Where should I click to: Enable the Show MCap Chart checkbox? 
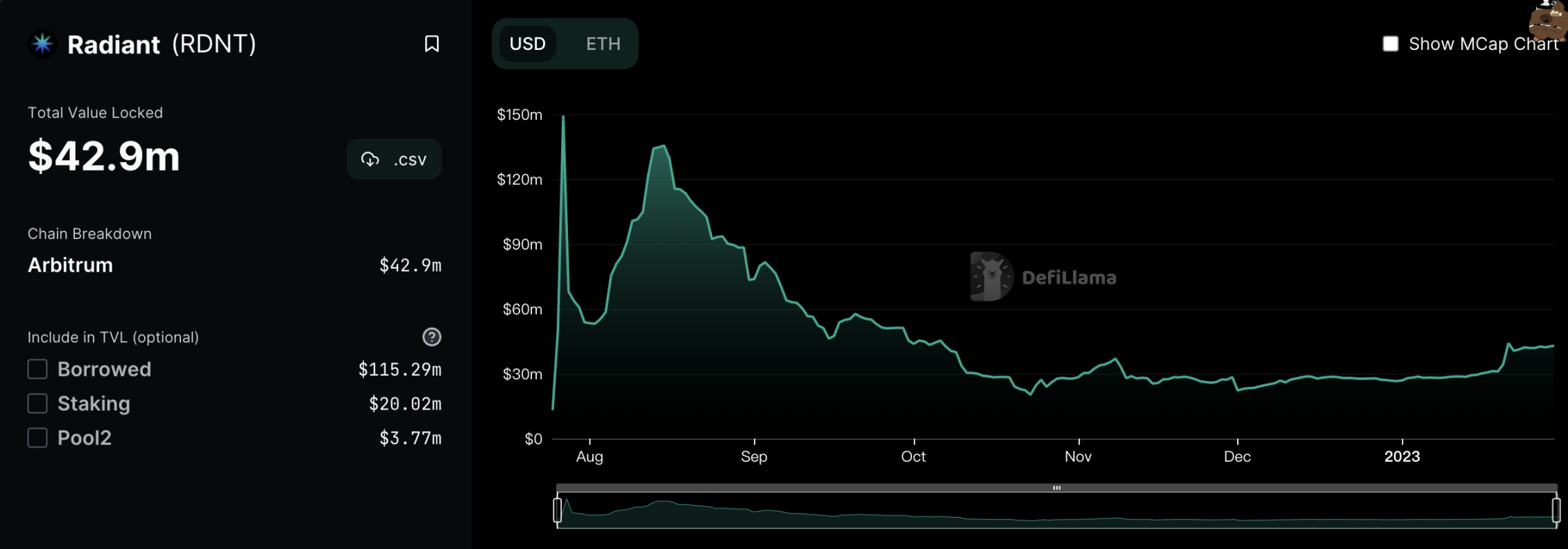[x=1390, y=44]
